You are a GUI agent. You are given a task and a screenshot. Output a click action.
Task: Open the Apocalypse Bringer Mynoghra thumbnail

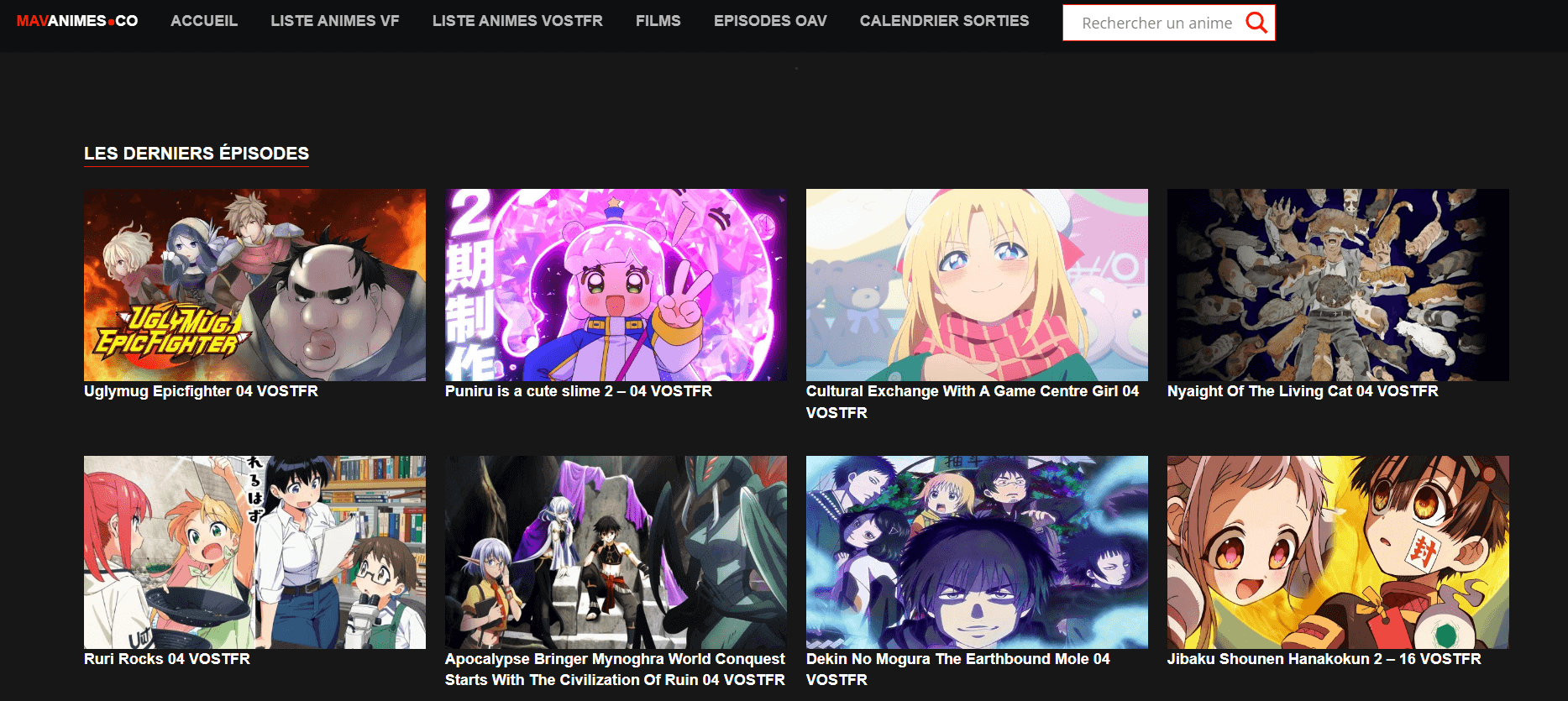(616, 552)
